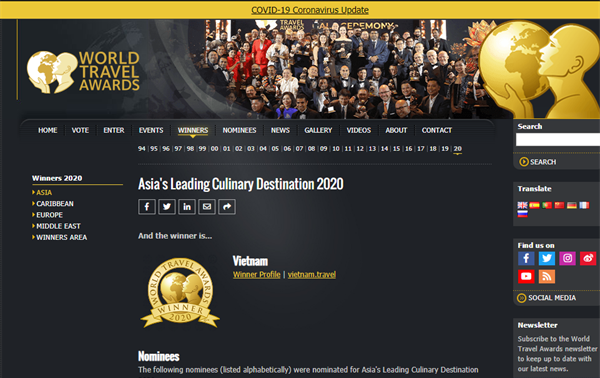Click the winner 2020 badge image
600x378 pixels.
[x=180, y=293]
